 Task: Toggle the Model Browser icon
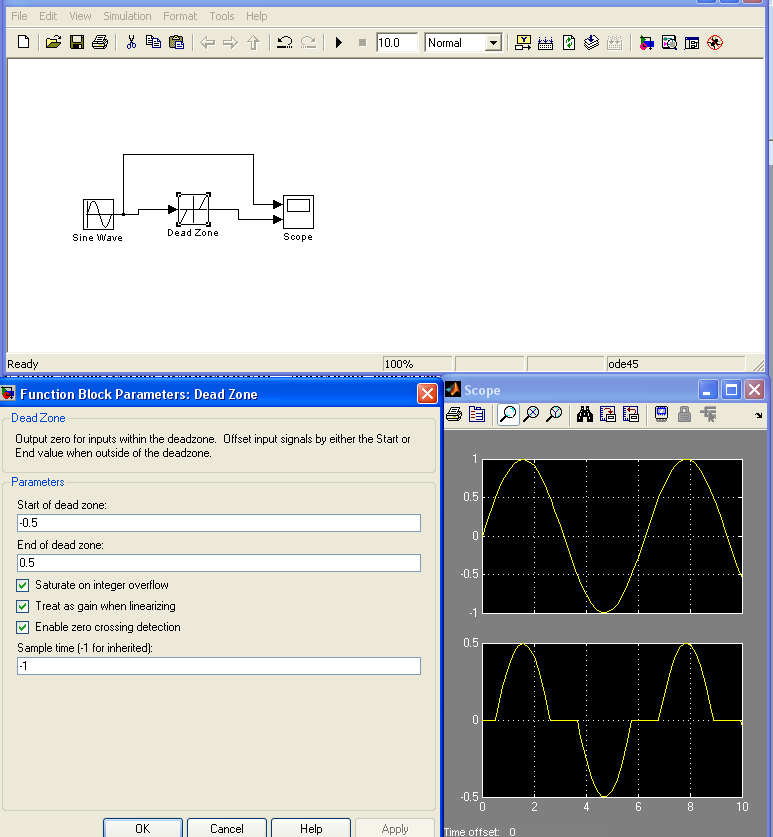[x=692, y=42]
